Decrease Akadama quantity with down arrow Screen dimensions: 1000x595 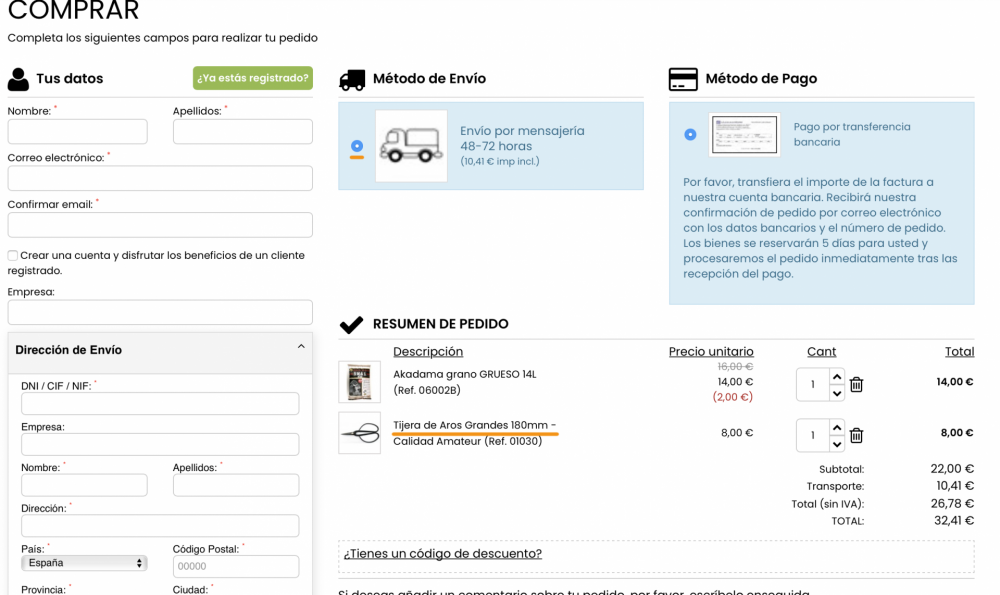coord(837,393)
